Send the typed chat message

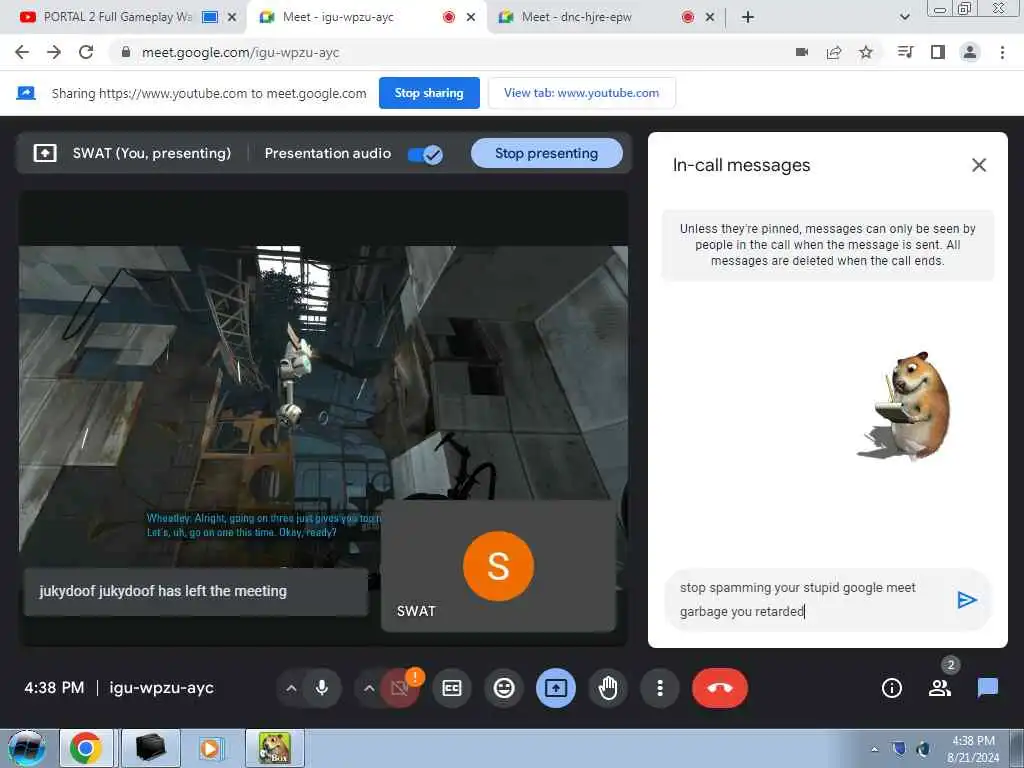967,600
